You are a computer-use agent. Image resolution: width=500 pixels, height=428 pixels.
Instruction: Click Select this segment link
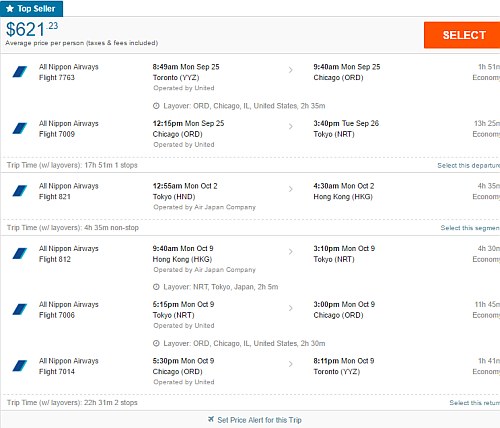coord(470,228)
